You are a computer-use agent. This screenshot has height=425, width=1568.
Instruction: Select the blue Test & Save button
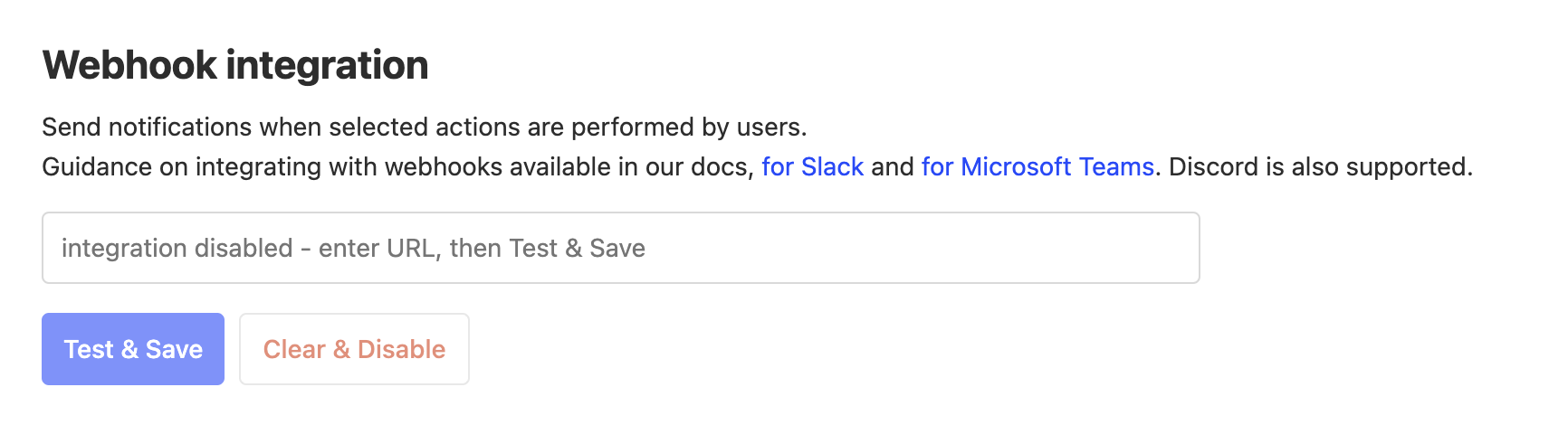tap(133, 349)
